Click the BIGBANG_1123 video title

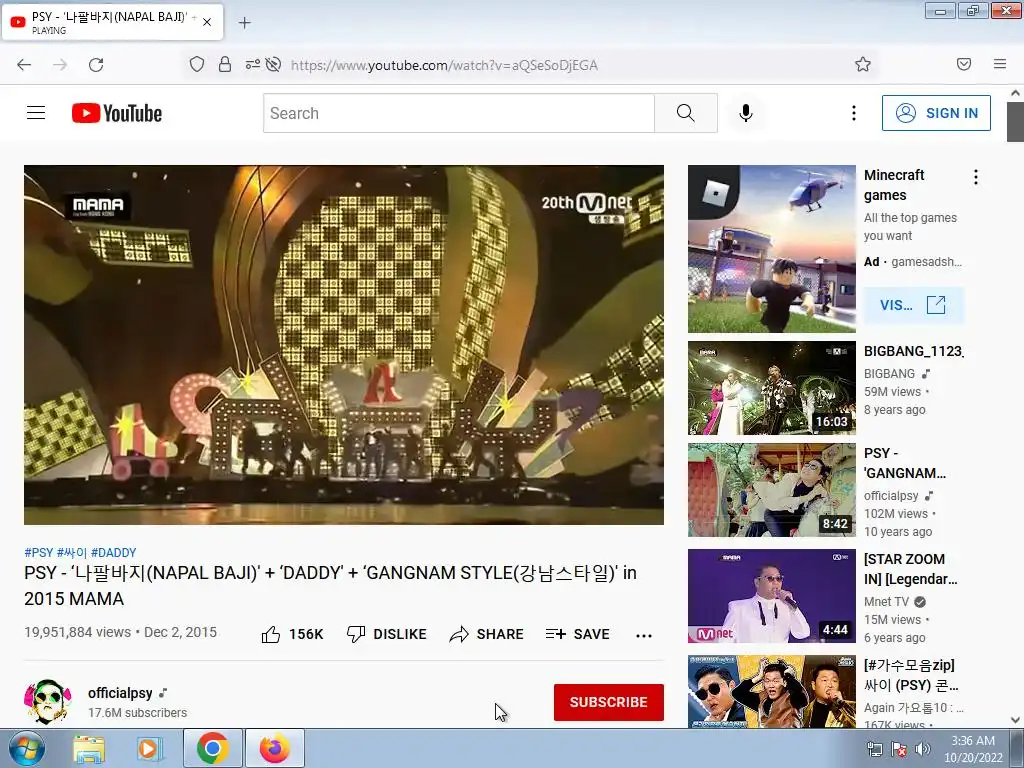[913, 351]
